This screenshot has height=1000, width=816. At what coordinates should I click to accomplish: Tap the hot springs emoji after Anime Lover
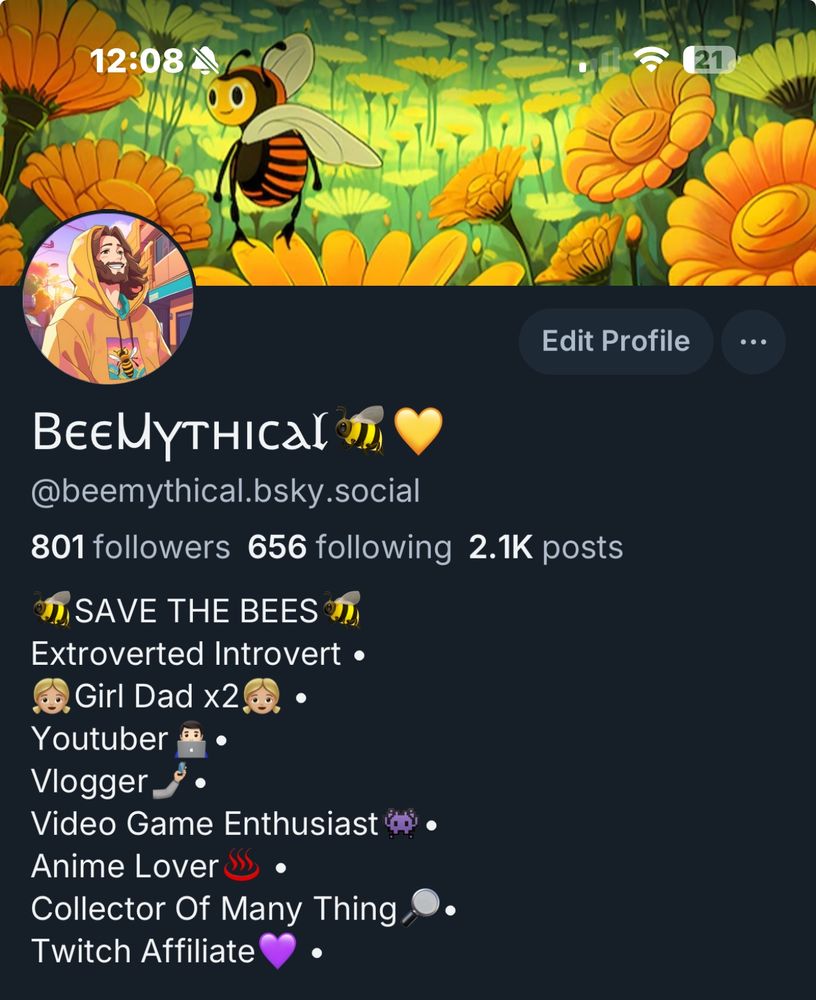click(241, 865)
